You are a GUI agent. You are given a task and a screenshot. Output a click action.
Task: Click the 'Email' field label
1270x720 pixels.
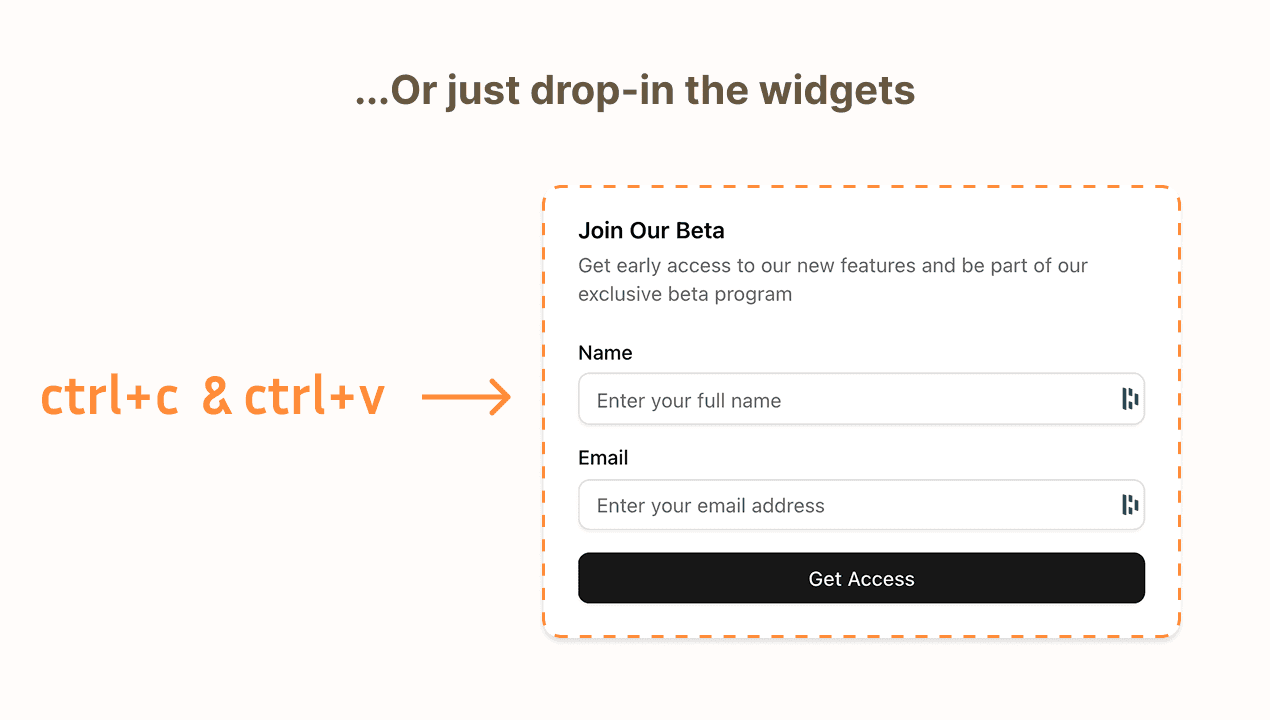click(602, 458)
